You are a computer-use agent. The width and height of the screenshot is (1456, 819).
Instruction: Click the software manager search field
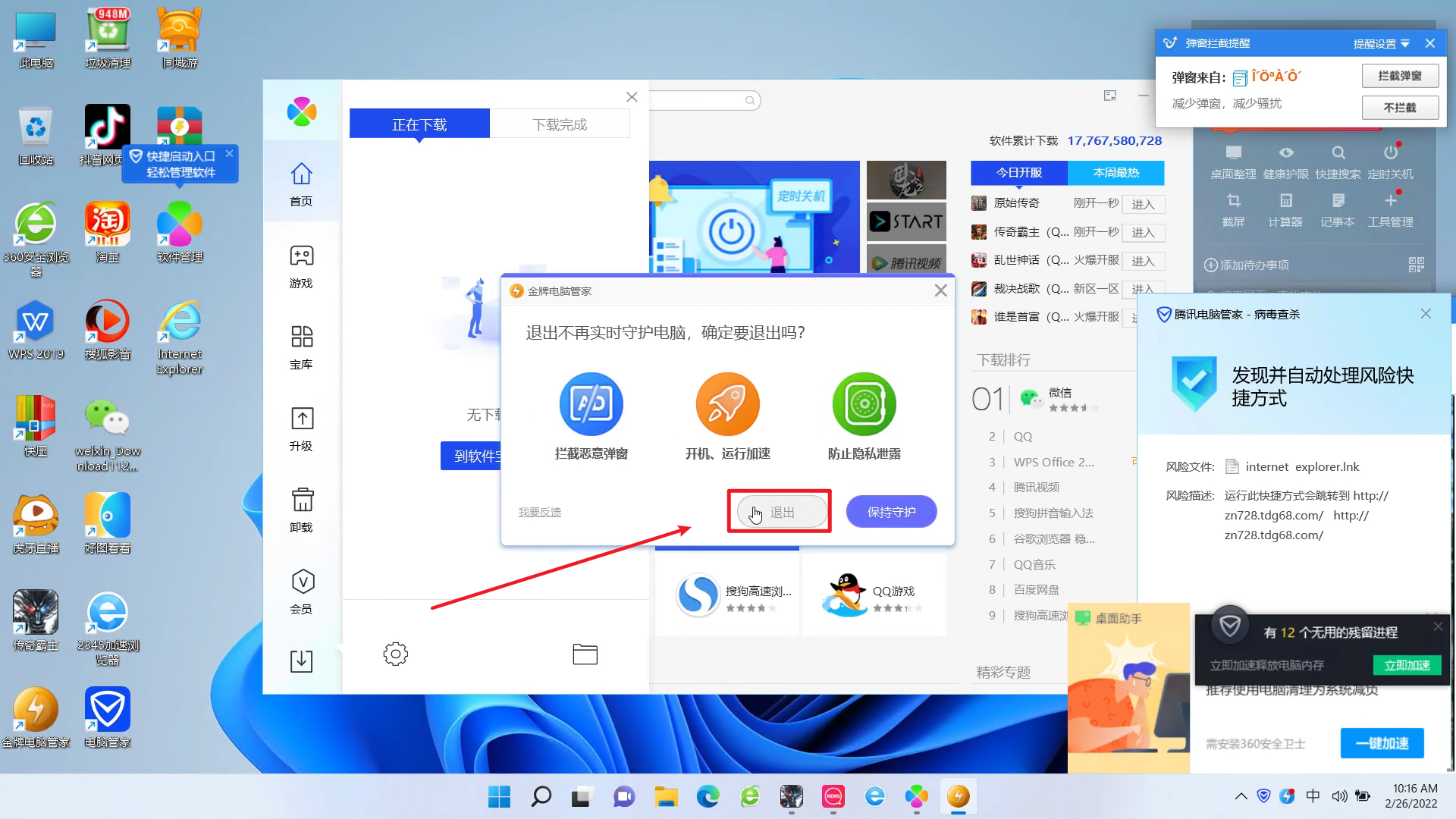[704, 100]
